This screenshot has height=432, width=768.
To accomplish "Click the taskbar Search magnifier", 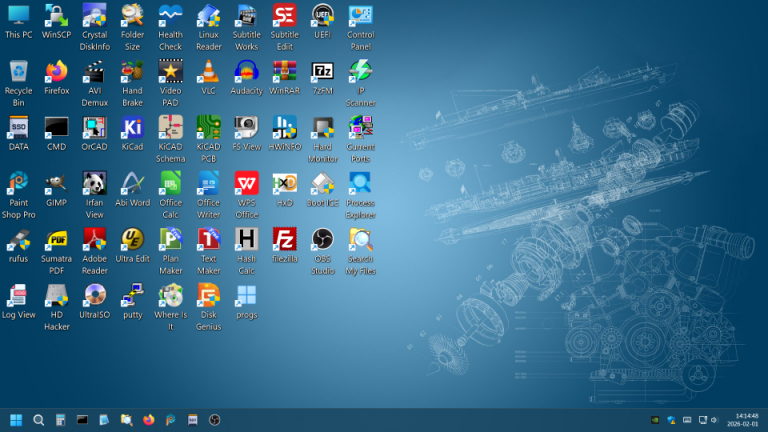I will 38,420.
